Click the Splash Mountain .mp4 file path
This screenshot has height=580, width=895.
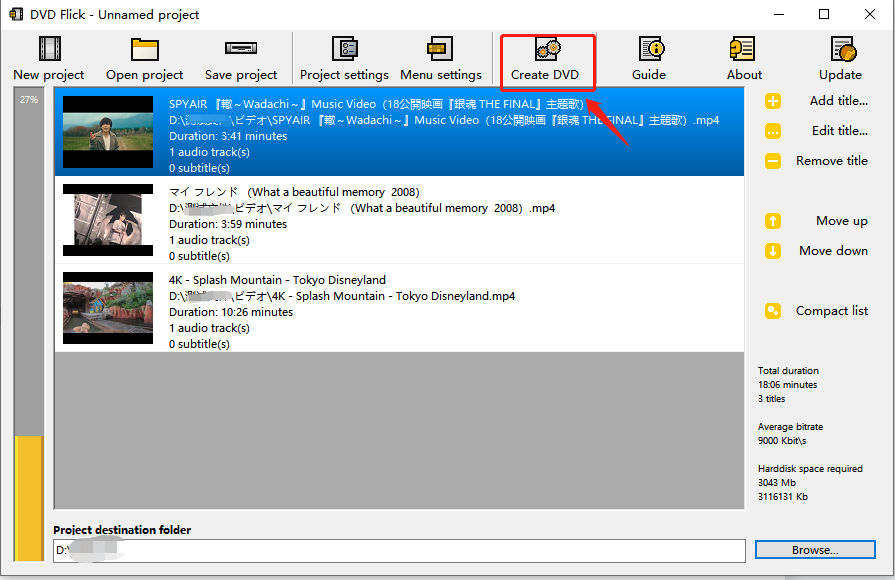[342, 296]
